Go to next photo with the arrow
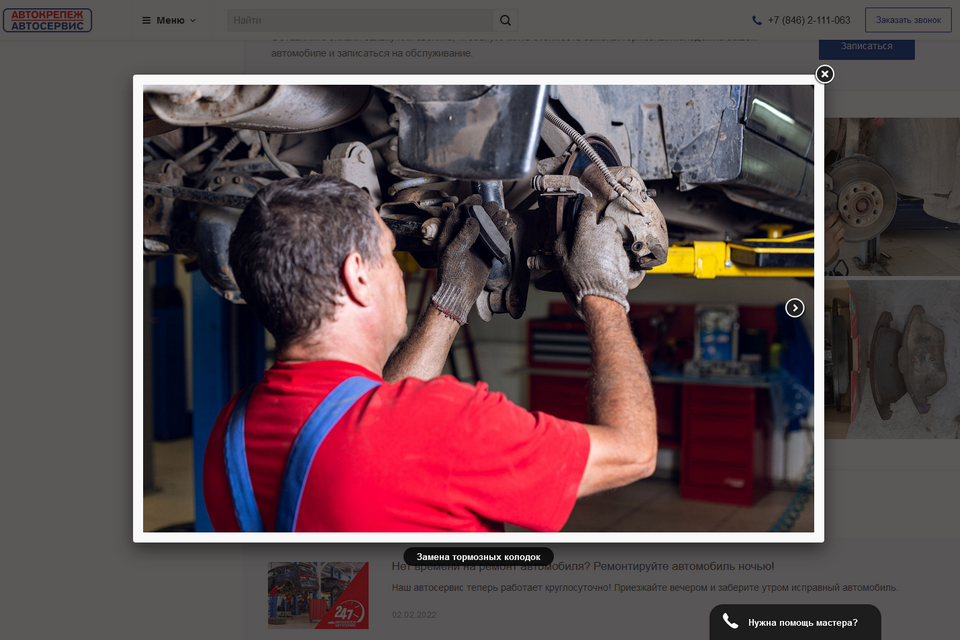 795,308
